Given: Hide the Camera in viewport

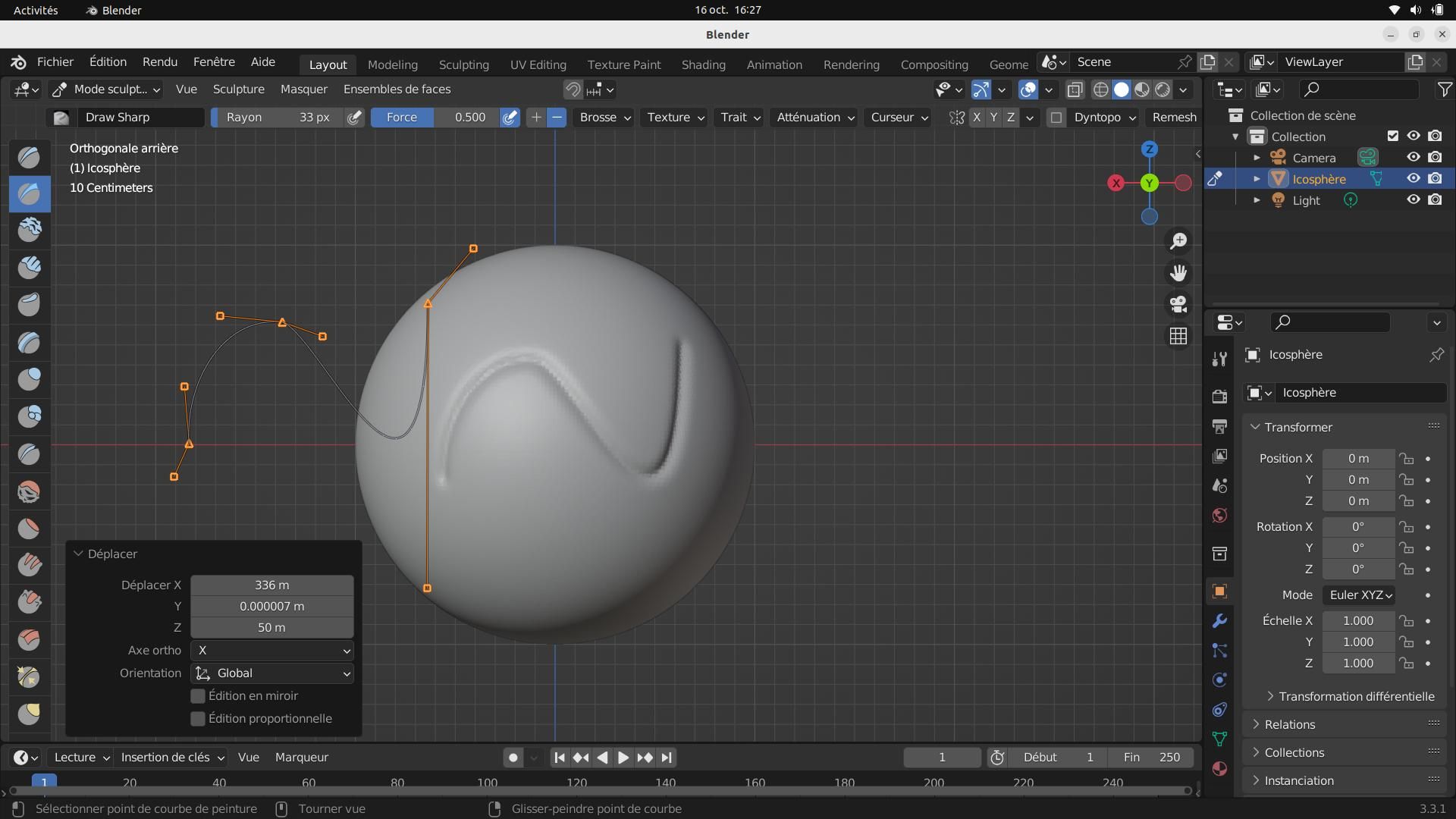Looking at the screenshot, I should pyautogui.click(x=1414, y=157).
